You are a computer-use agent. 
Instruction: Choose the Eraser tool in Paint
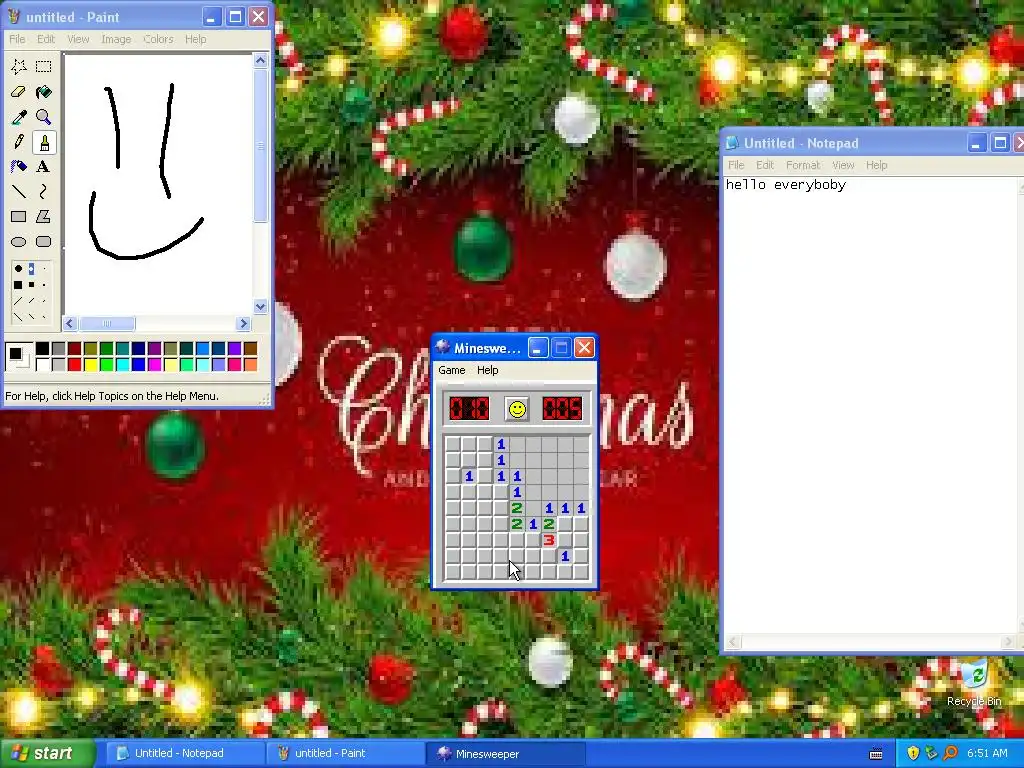click(18, 92)
